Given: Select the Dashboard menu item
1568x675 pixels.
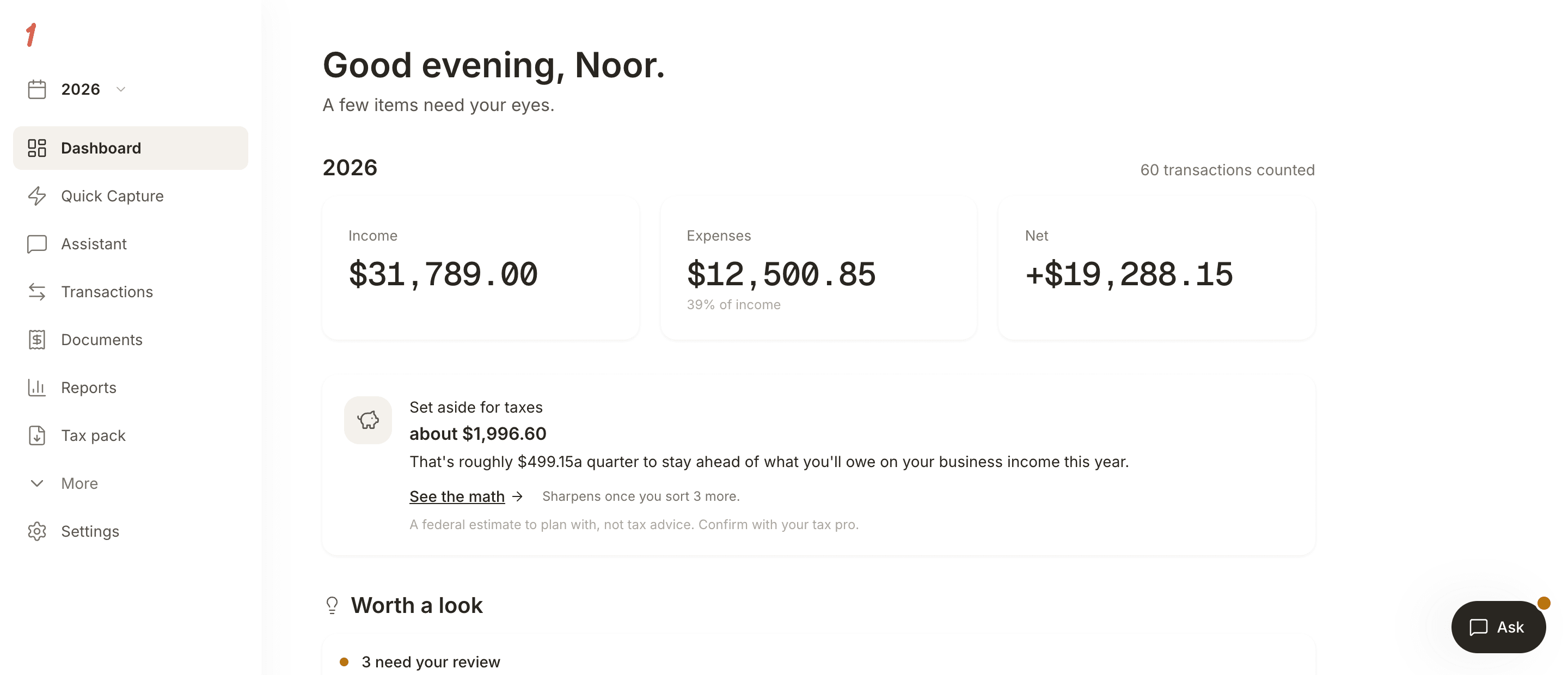Looking at the screenshot, I should (130, 148).
